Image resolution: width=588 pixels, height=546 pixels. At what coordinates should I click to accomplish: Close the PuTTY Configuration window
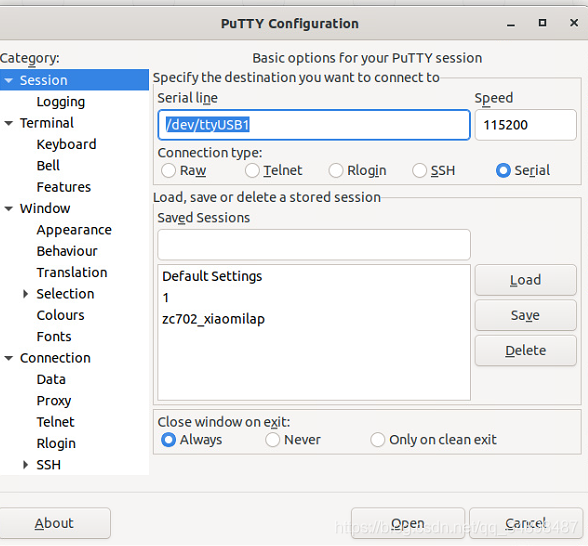[x=574, y=23]
